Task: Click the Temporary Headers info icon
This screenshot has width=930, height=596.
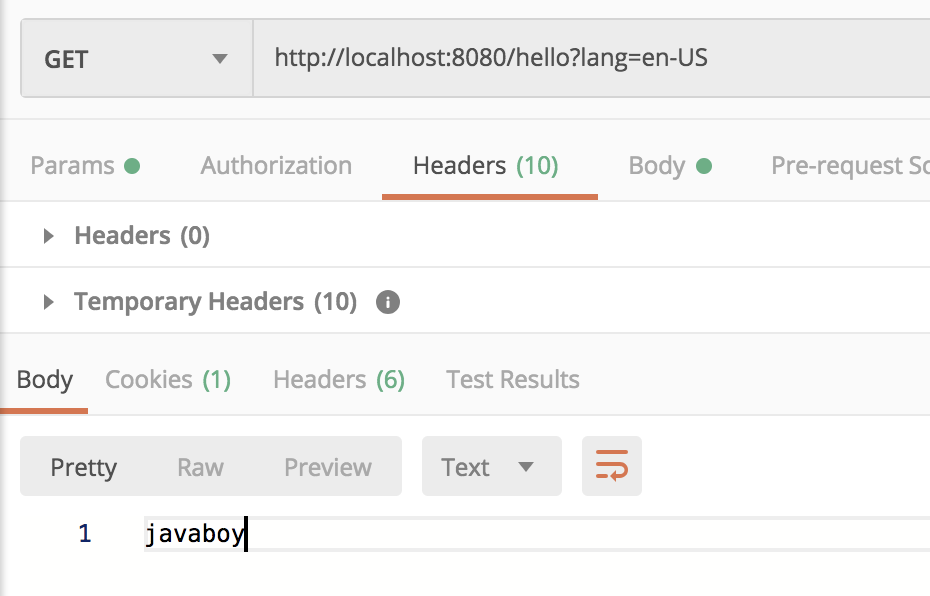Action: coord(387,302)
